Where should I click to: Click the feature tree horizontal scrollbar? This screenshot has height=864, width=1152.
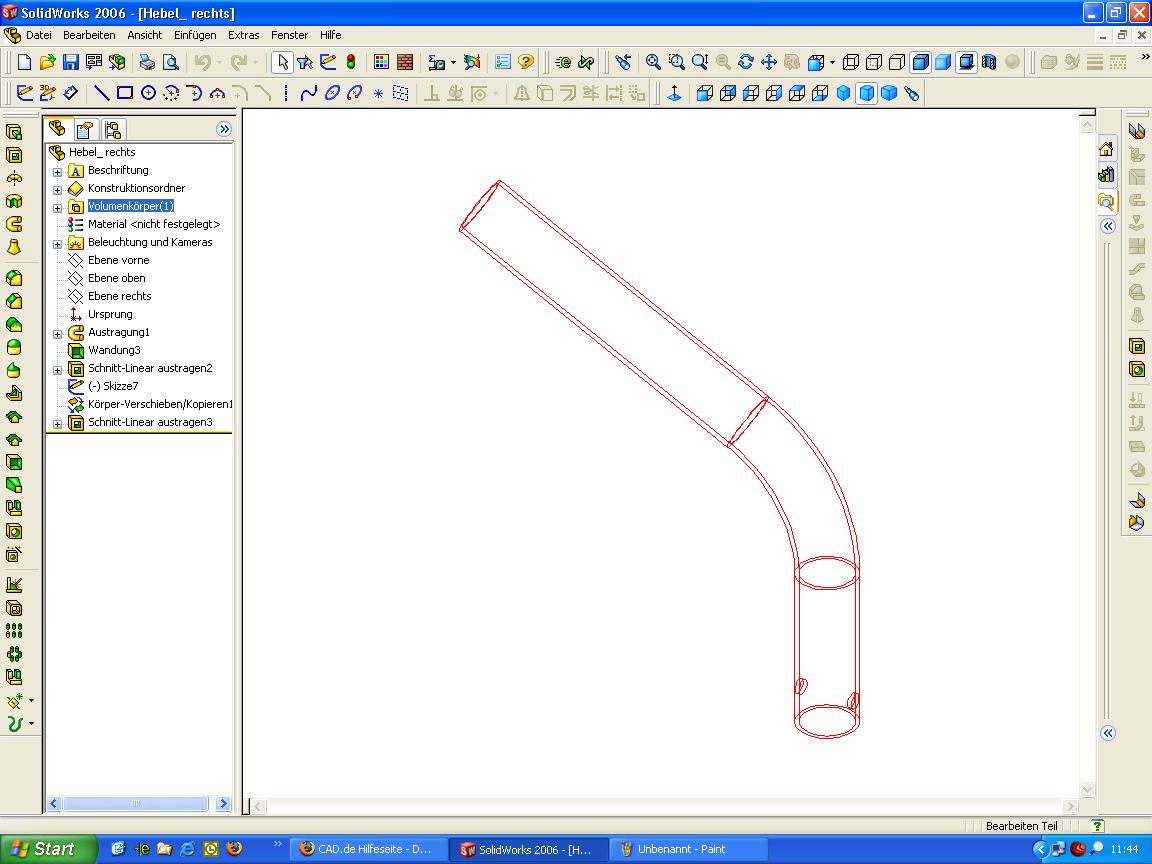(x=139, y=804)
